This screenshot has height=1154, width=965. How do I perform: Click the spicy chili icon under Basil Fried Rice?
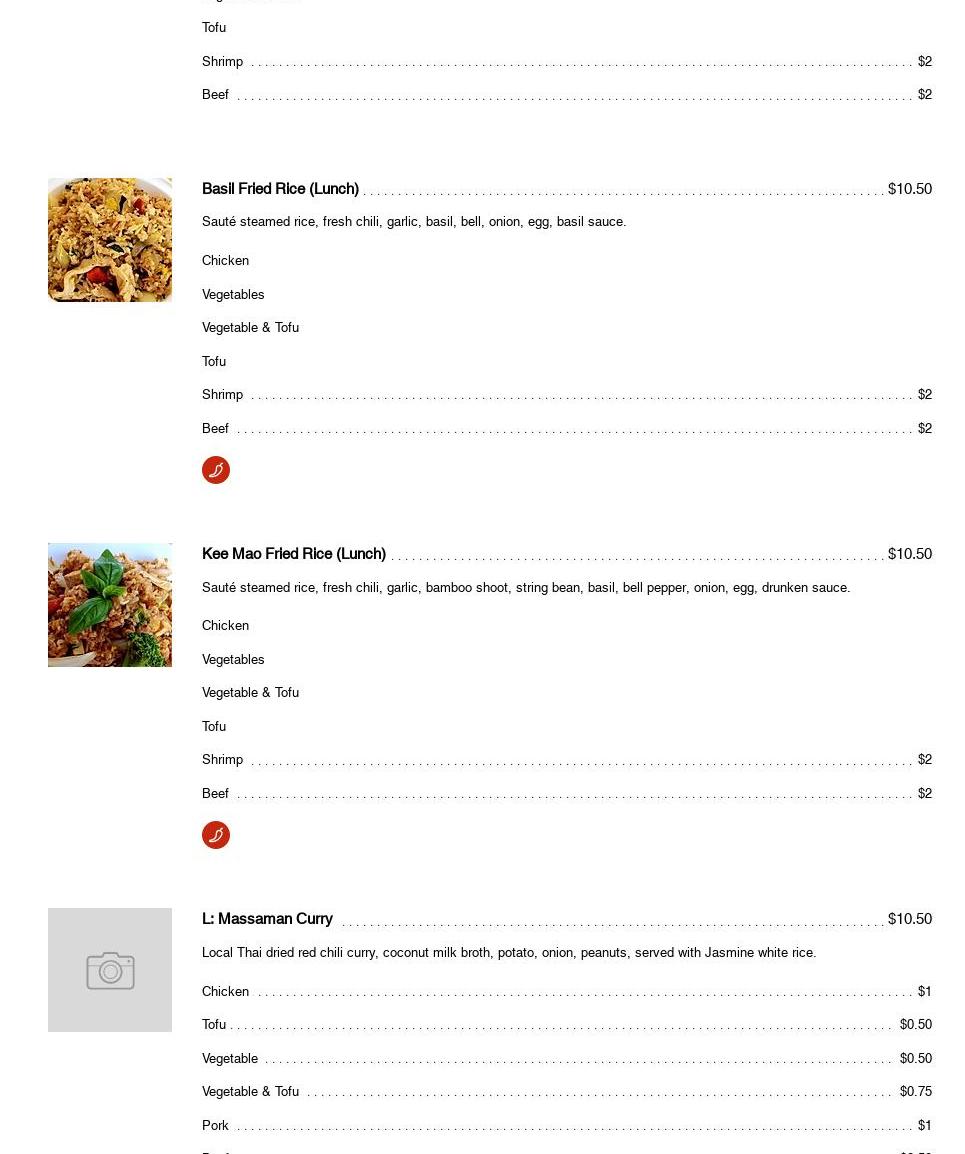pyautogui.click(x=216, y=470)
